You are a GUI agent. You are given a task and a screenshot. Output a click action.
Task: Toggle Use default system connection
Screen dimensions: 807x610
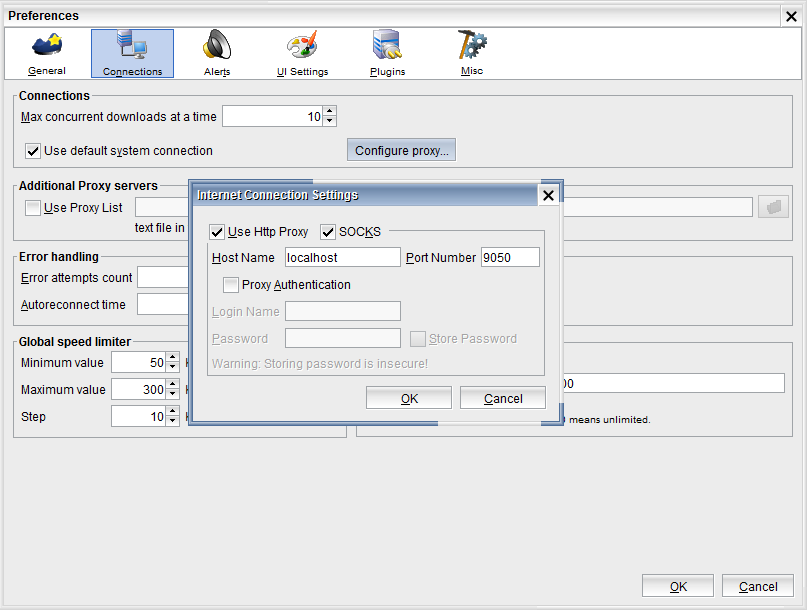pos(33,151)
